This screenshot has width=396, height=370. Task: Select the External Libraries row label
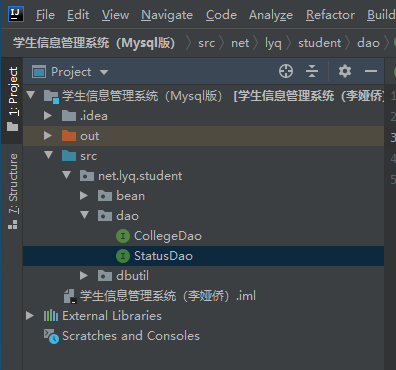pyautogui.click(x=112, y=316)
